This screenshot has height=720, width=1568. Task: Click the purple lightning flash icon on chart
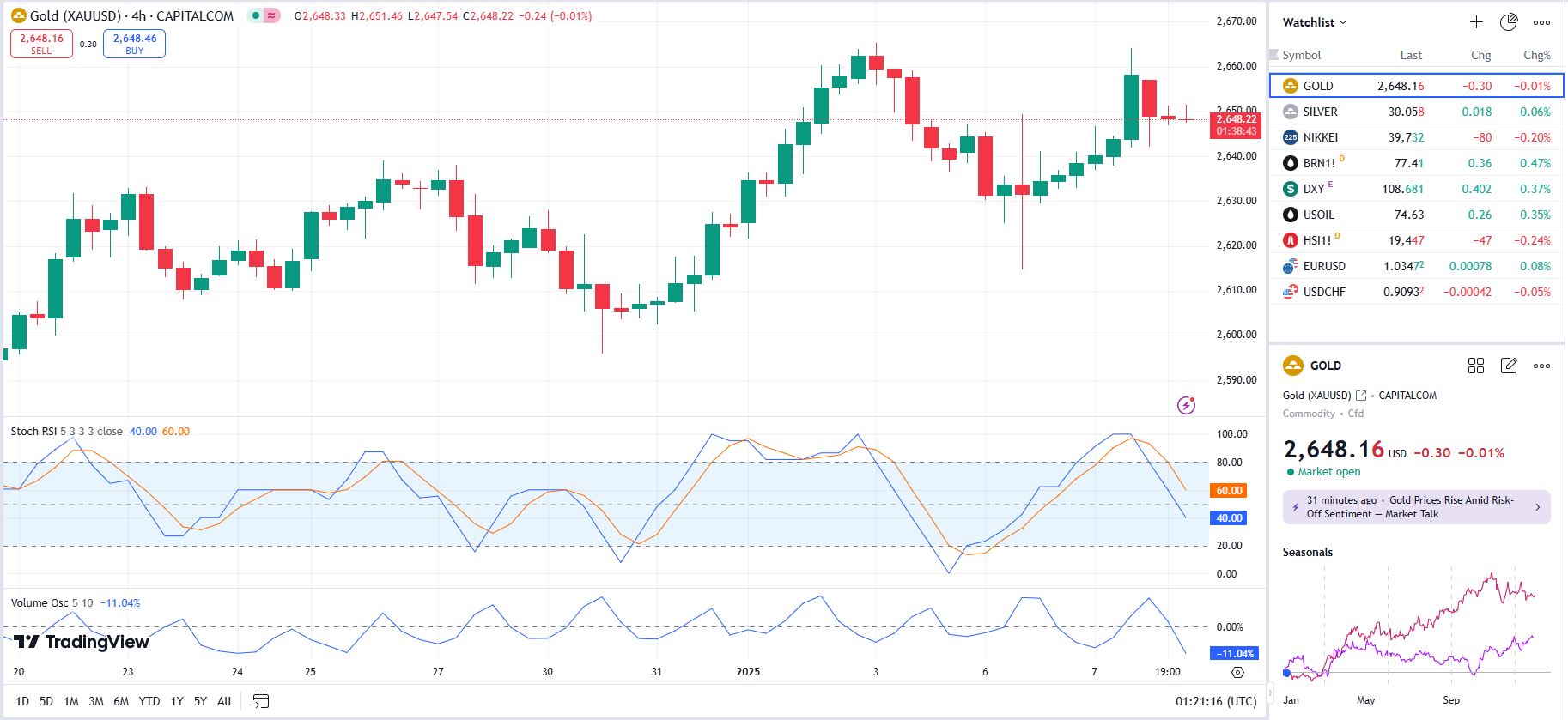[x=1186, y=405]
